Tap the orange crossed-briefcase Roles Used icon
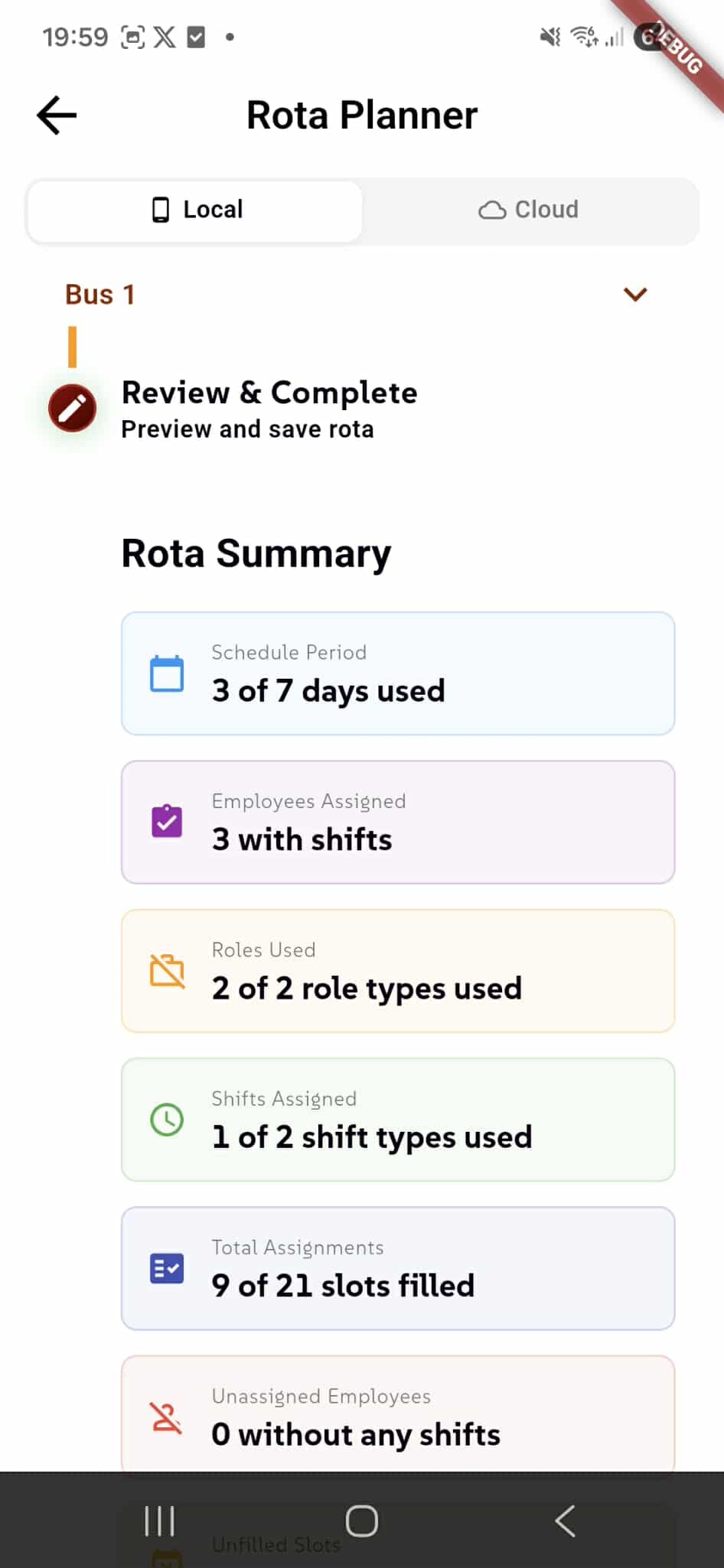The width and height of the screenshot is (724, 1568). [166, 970]
